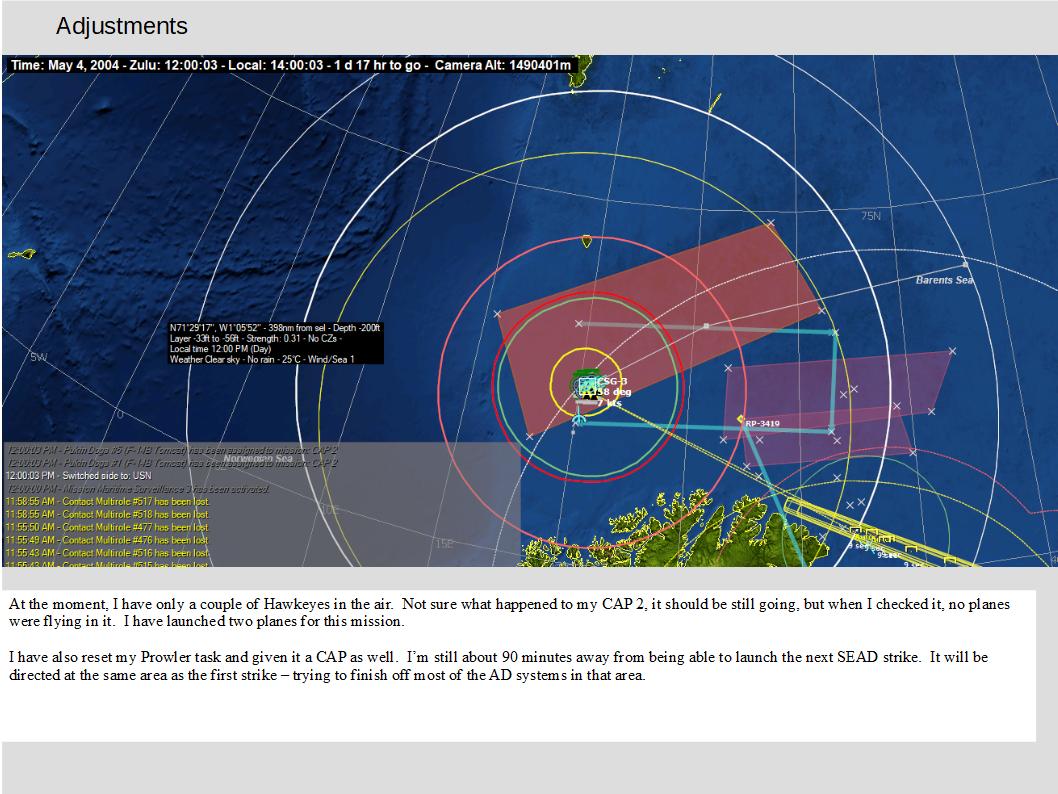Image resolution: width=1058 pixels, height=794 pixels.
Task: Click the 5W longitude label
Action: click(x=38, y=357)
